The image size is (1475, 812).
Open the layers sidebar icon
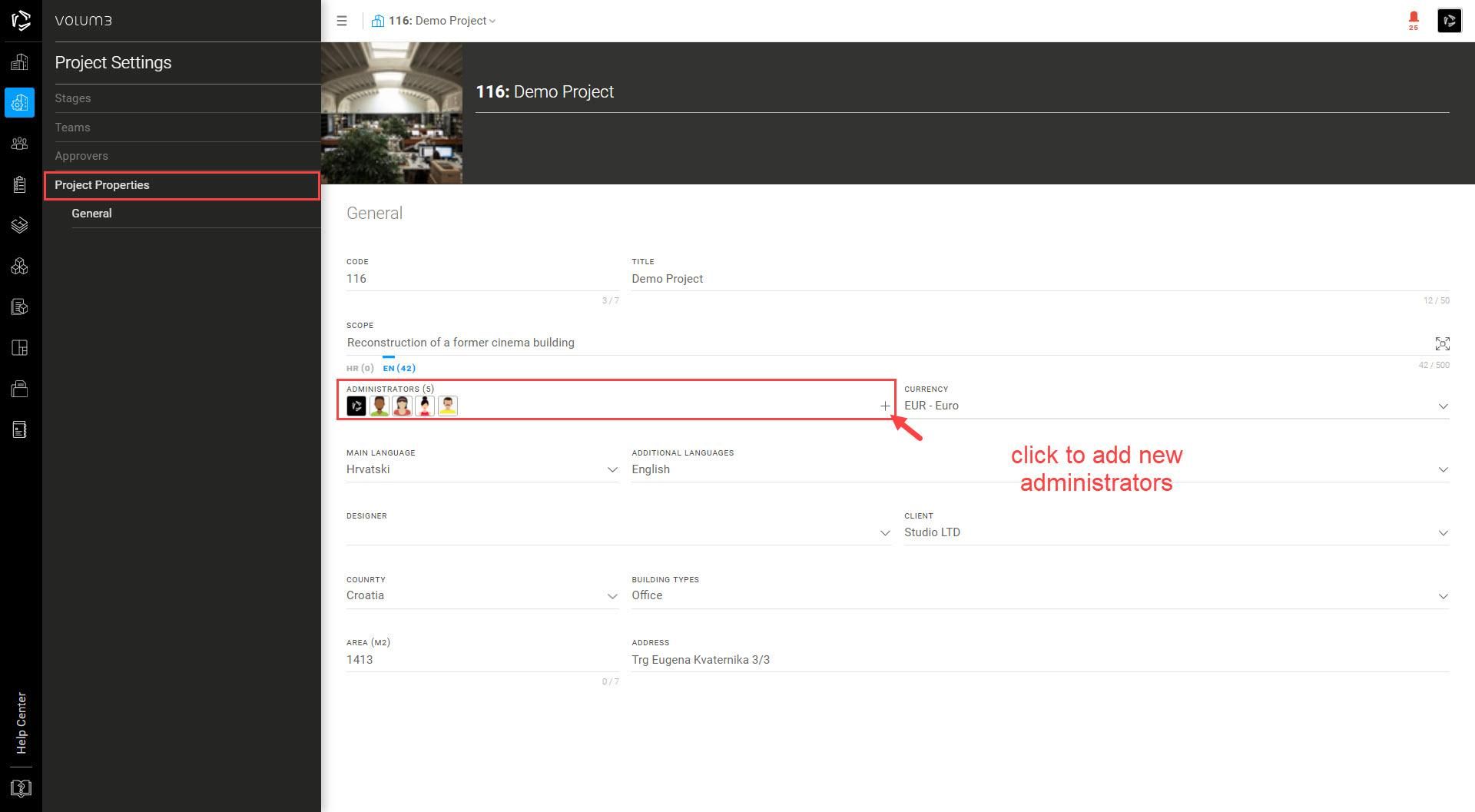pyautogui.click(x=20, y=225)
